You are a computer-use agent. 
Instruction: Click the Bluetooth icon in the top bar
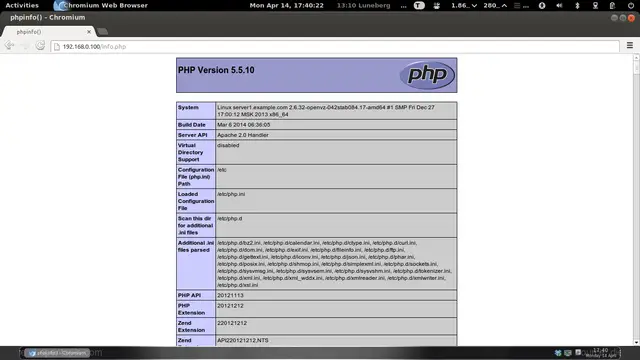click(577, 5)
